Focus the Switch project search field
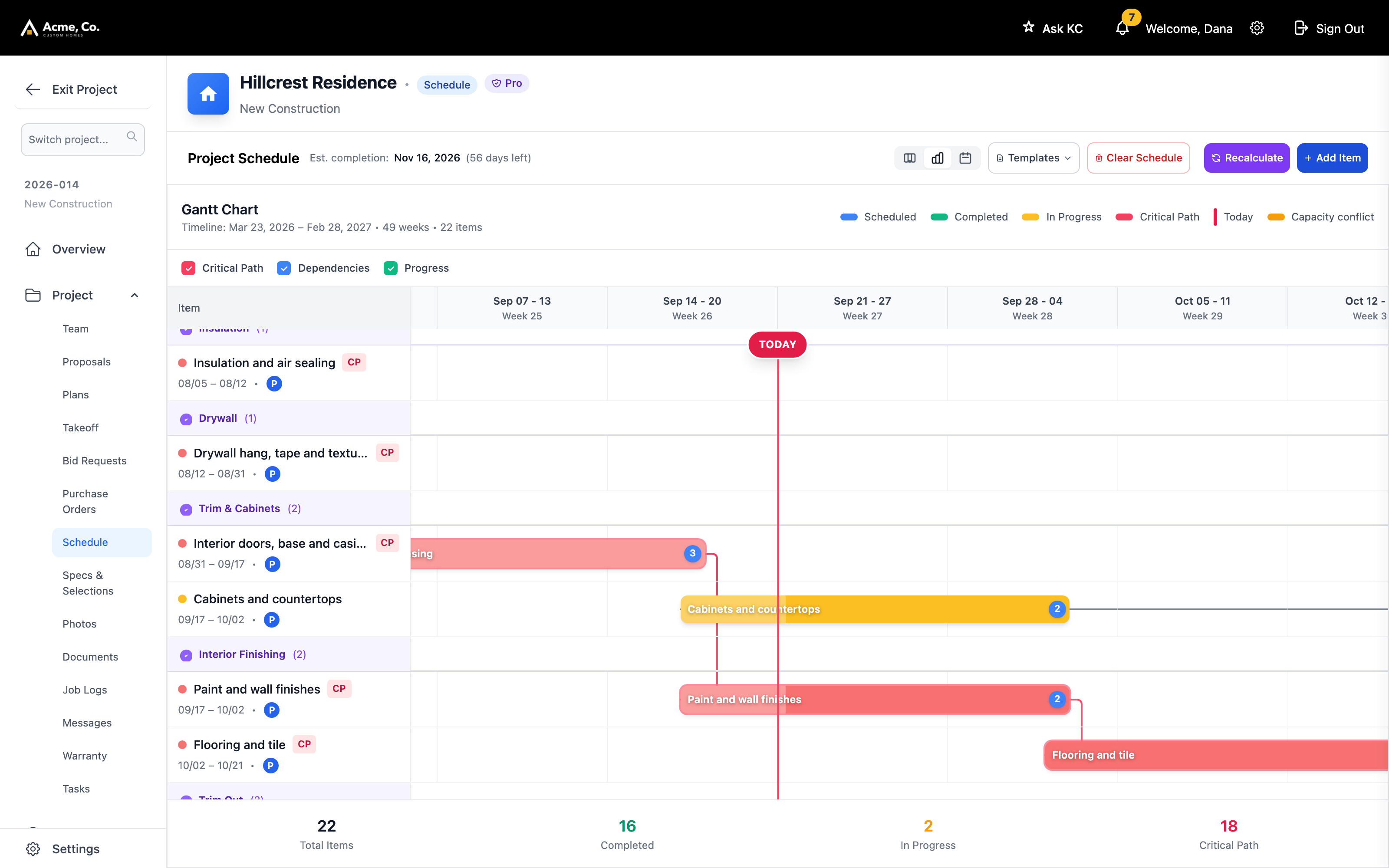1389x868 pixels. point(82,139)
